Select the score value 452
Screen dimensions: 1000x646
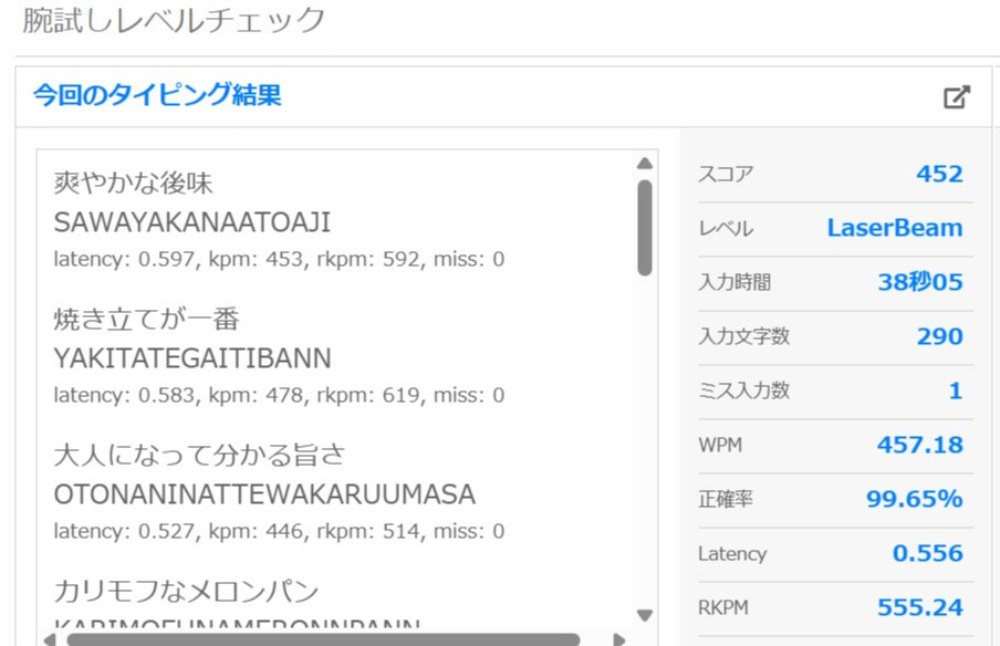click(x=939, y=173)
